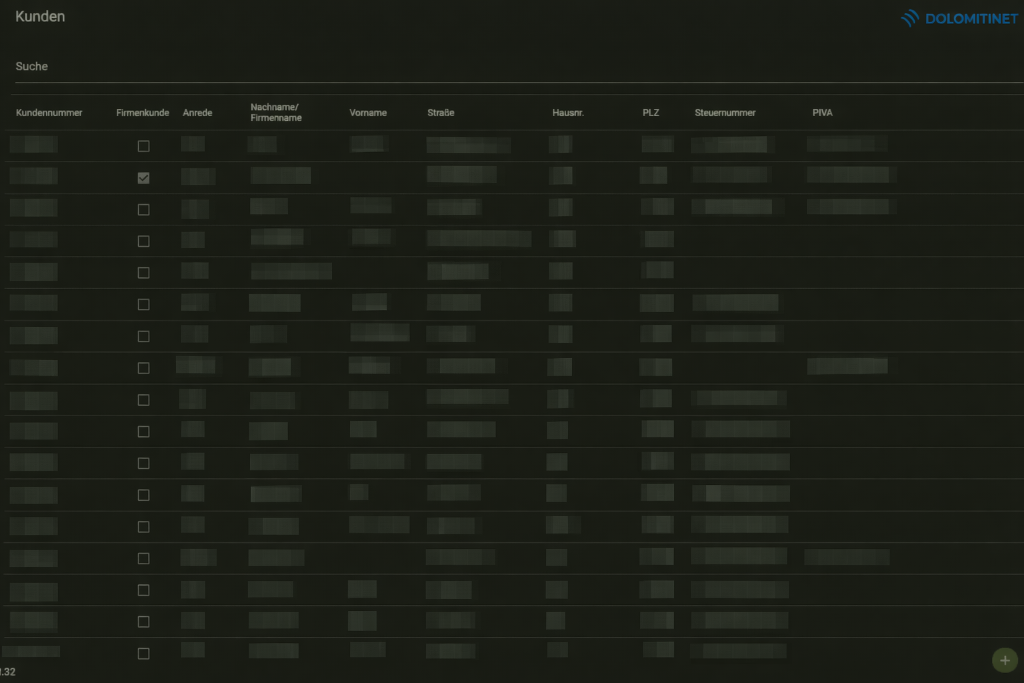
Task: Focus the Suche search field
Action: tap(500, 67)
